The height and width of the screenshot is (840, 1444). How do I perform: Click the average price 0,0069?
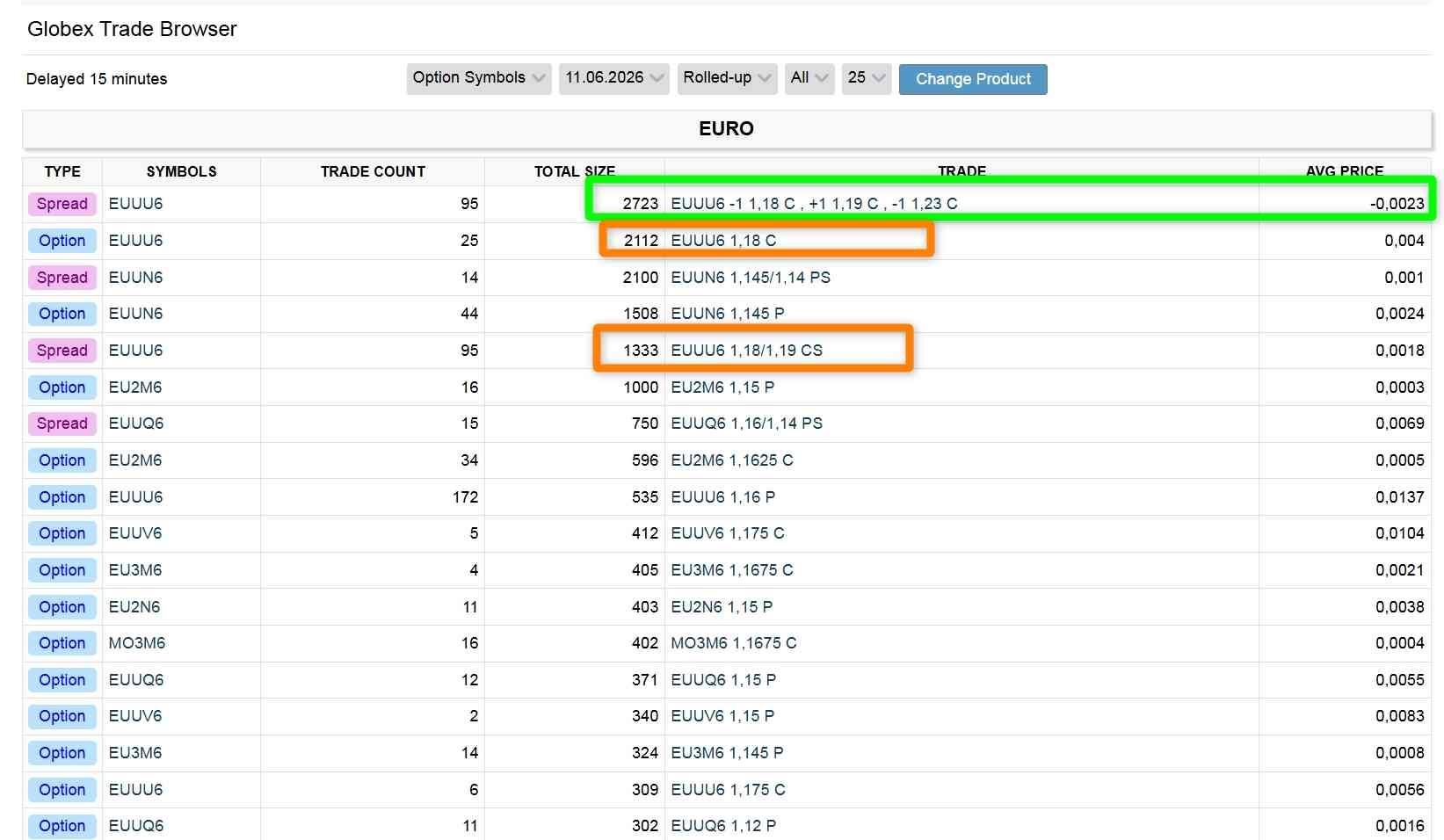pyautogui.click(x=1400, y=424)
